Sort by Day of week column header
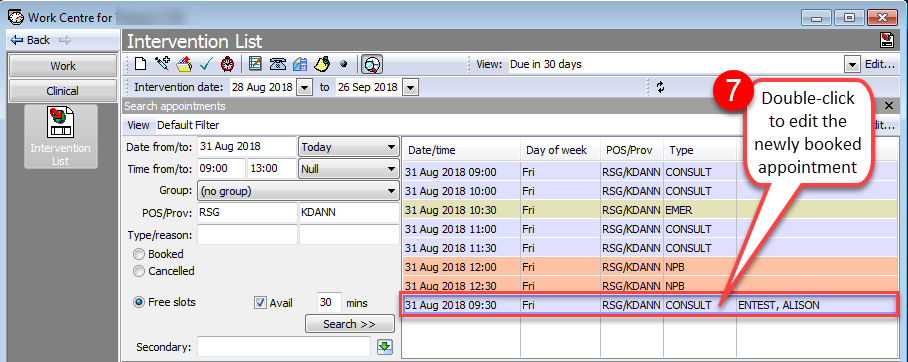 [x=560, y=150]
